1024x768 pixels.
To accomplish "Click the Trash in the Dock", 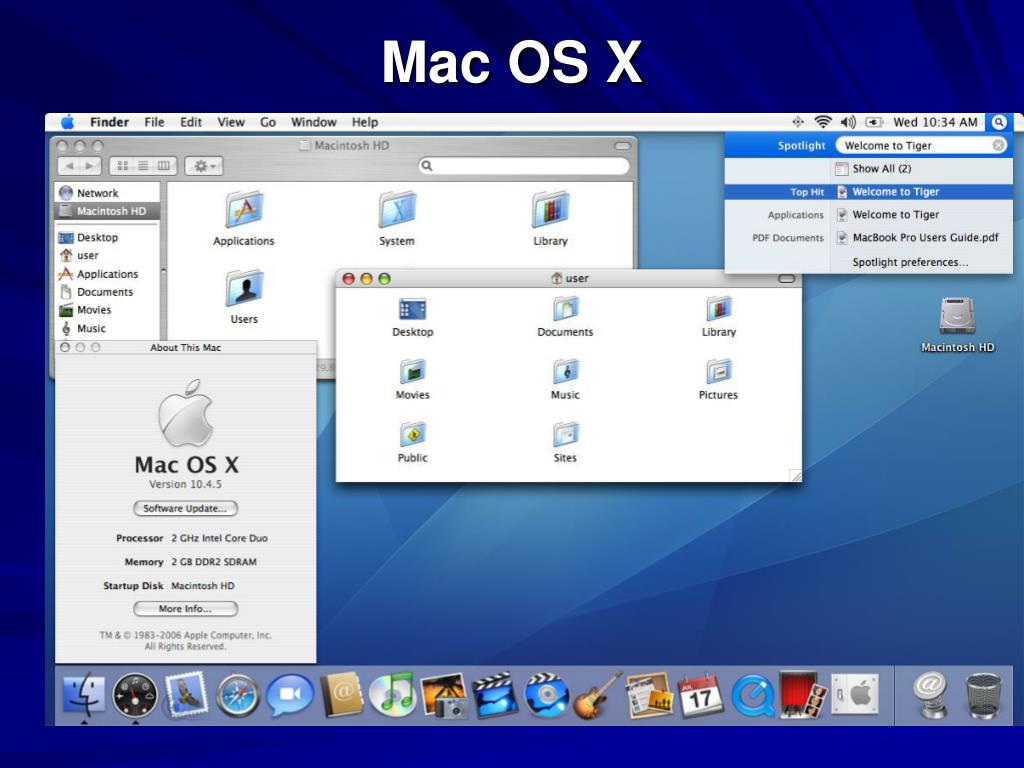I will [x=984, y=696].
